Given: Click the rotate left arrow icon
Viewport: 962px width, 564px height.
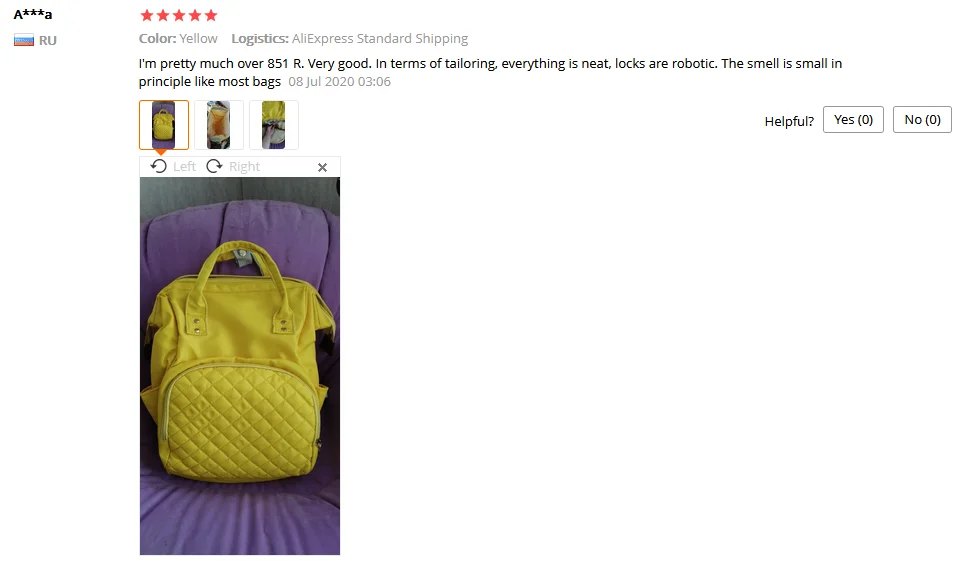Looking at the screenshot, I should [x=158, y=166].
